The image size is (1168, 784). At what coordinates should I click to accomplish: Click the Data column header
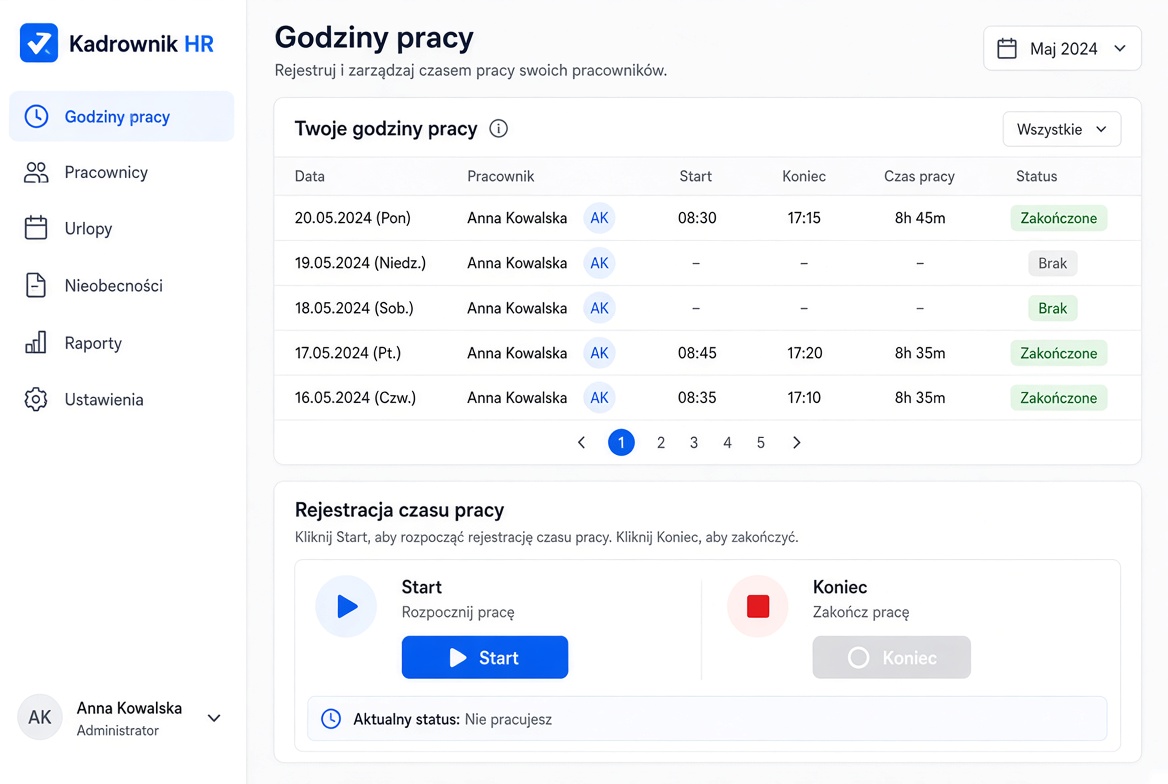[310, 176]
